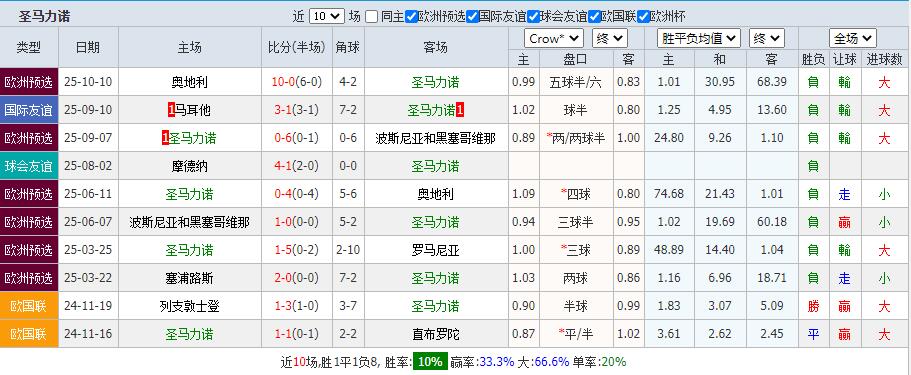Click the 塞浦路斯 team name
The image size is (911, 375).
click(x=189, y=278)
